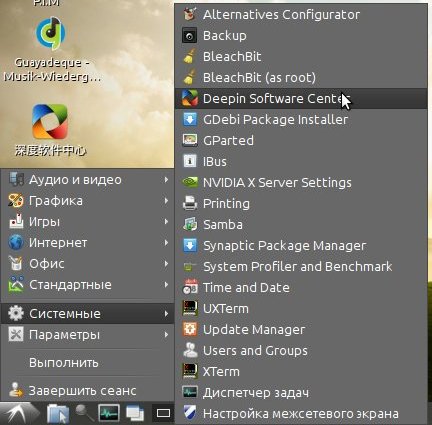Image resolution: width=432 pixels, height=425 pixels.
Task: Launch Backup from the system menu
Action: tap(301, 36)
